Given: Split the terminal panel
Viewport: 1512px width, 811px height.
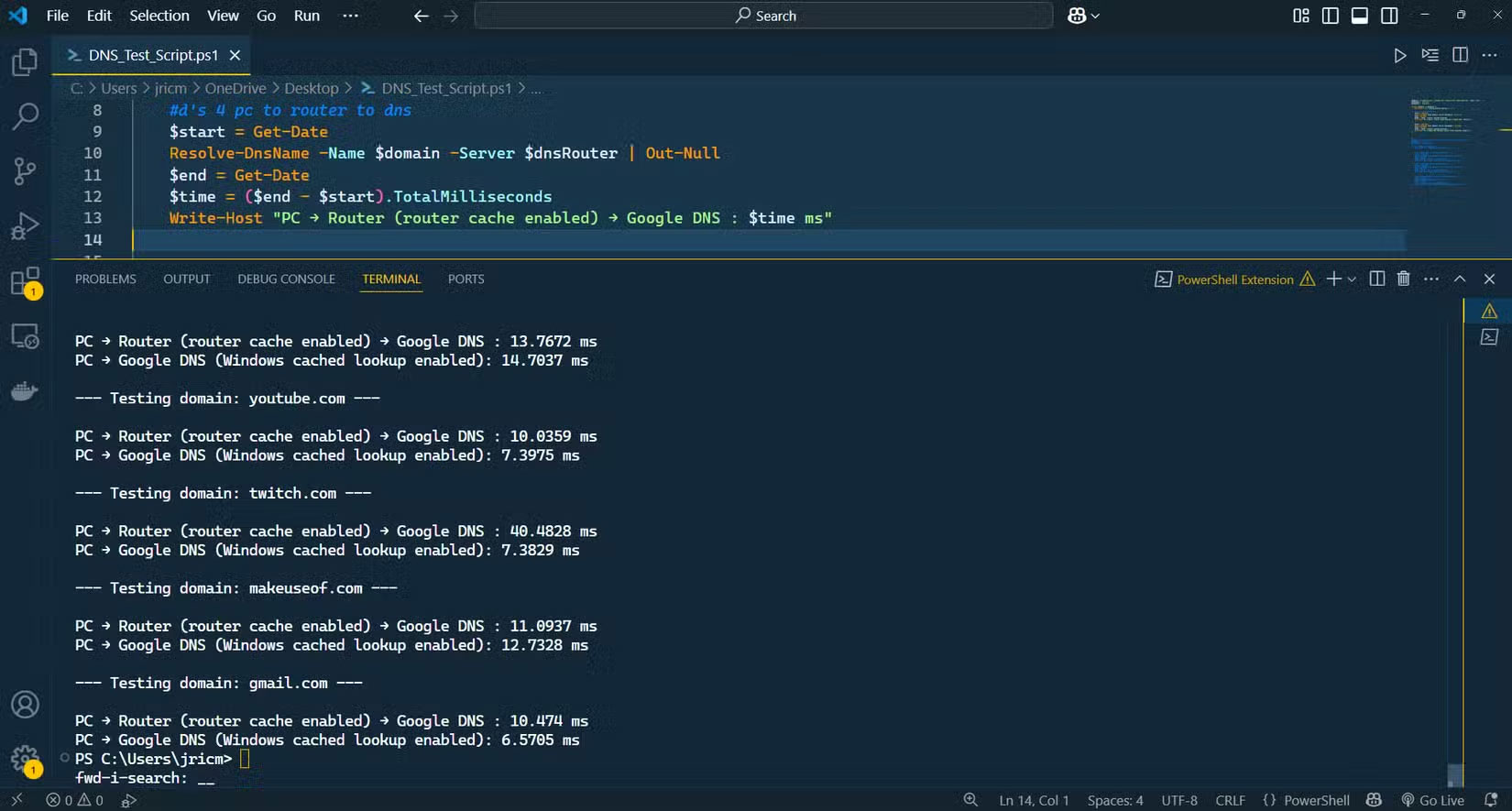Looking at the screenshot, I should pyautogui.click(x=1376, y=279).
